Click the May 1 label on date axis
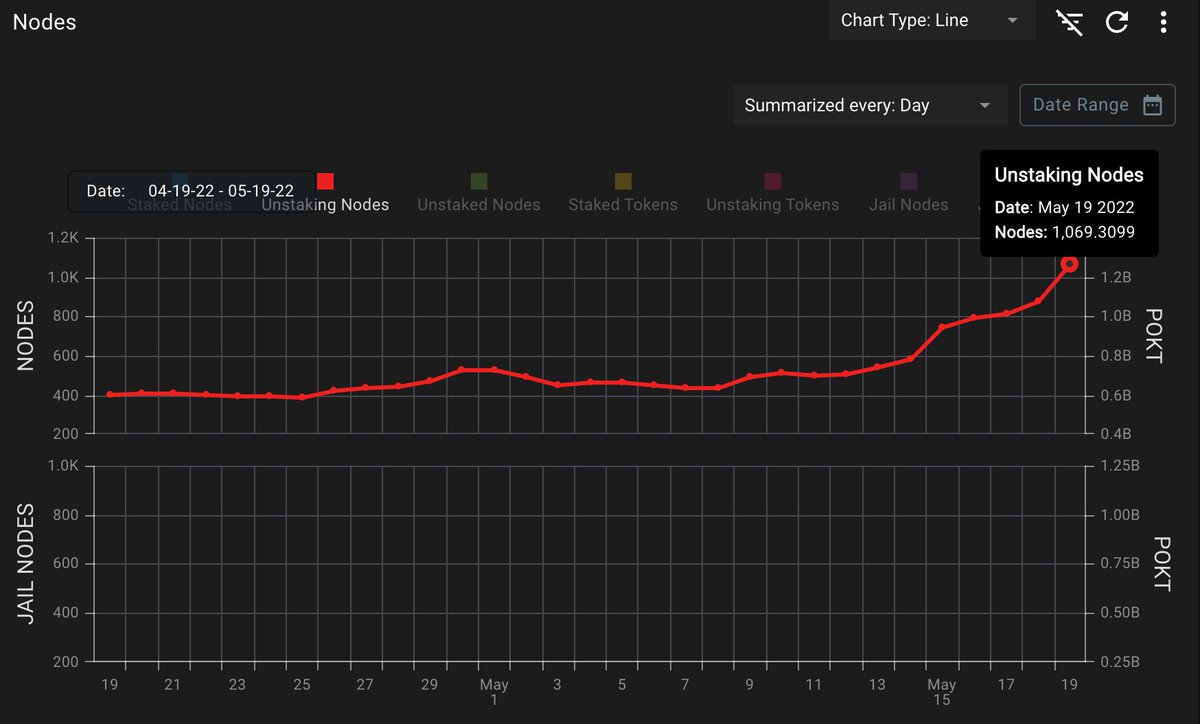The image size is (1200, 724). tap(494, 692)
